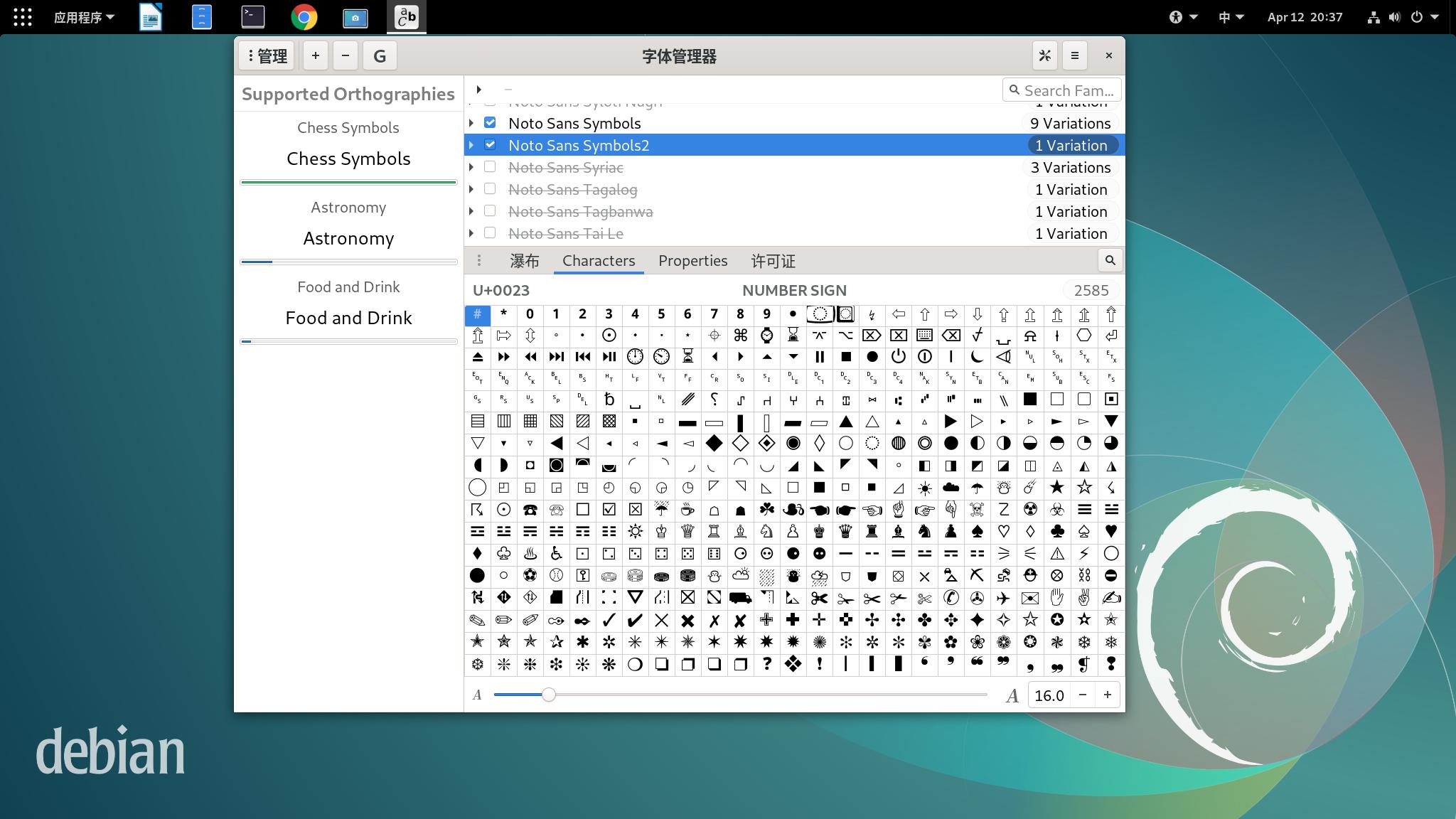This screenshot has width=1456, height=819.
Task: Open the G Google Fonts button
Action: click(x=380, y=55)
